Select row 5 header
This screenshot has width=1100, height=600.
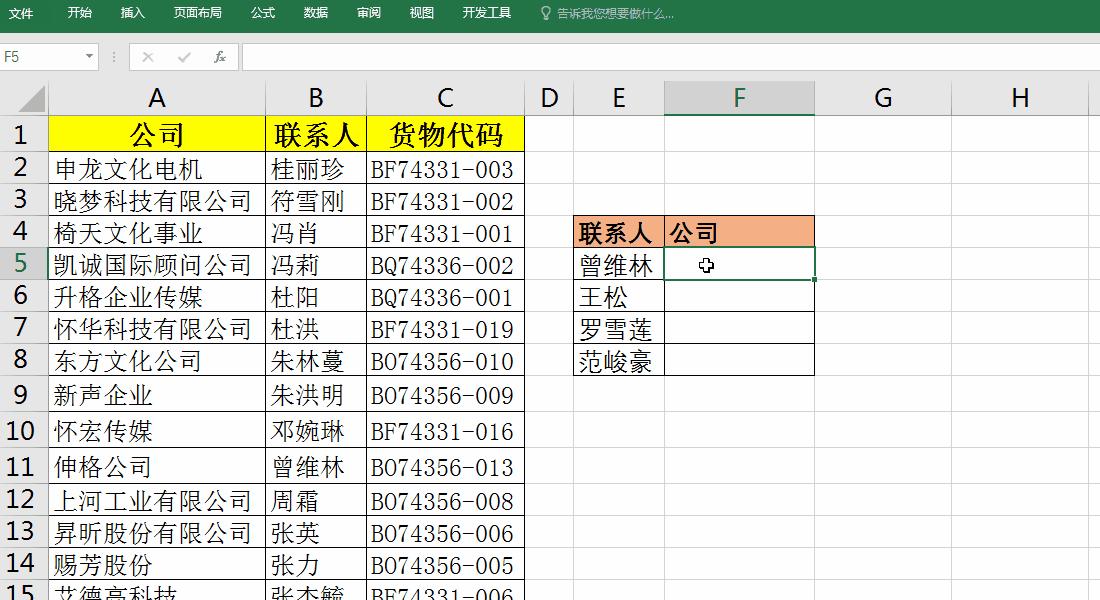tap(20, 265)
